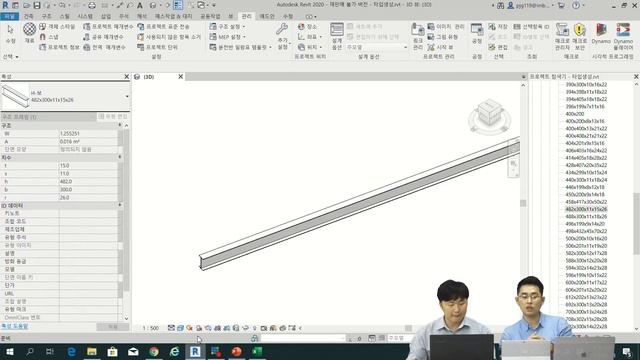Open Manage Images (이미지 관리)

(446, 27)
